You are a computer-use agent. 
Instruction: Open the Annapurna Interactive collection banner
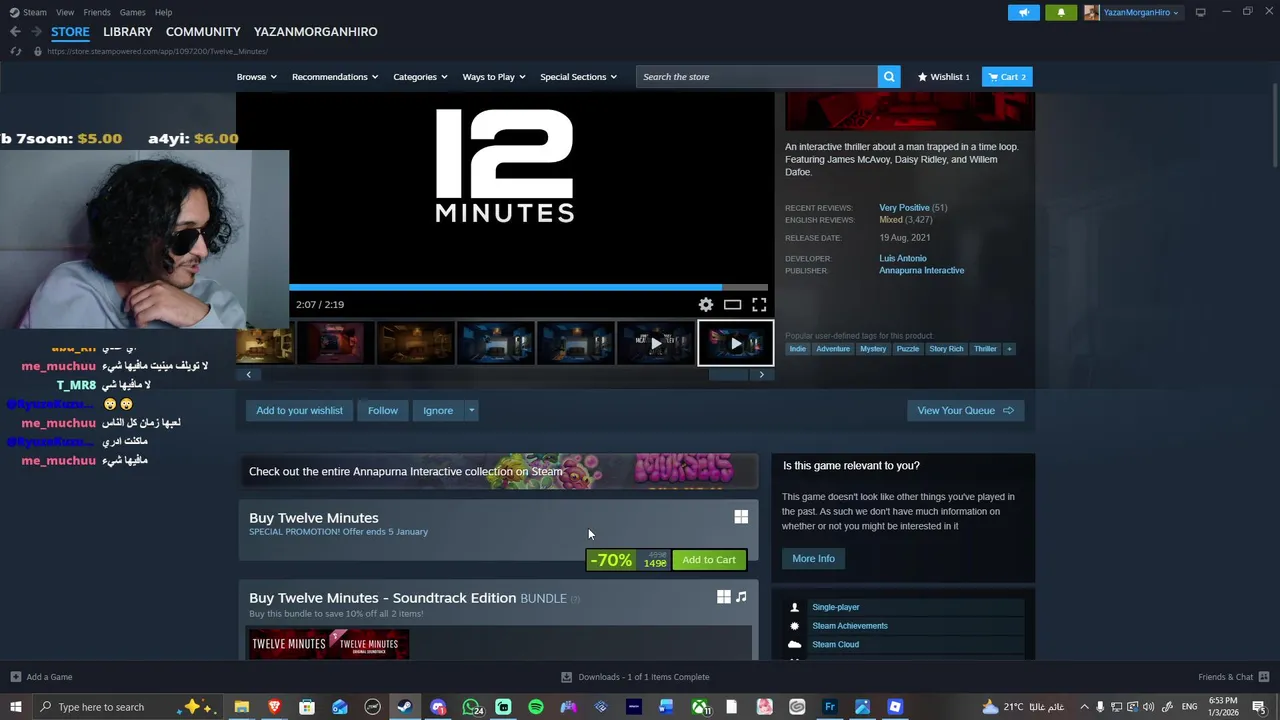pos(498,471)
